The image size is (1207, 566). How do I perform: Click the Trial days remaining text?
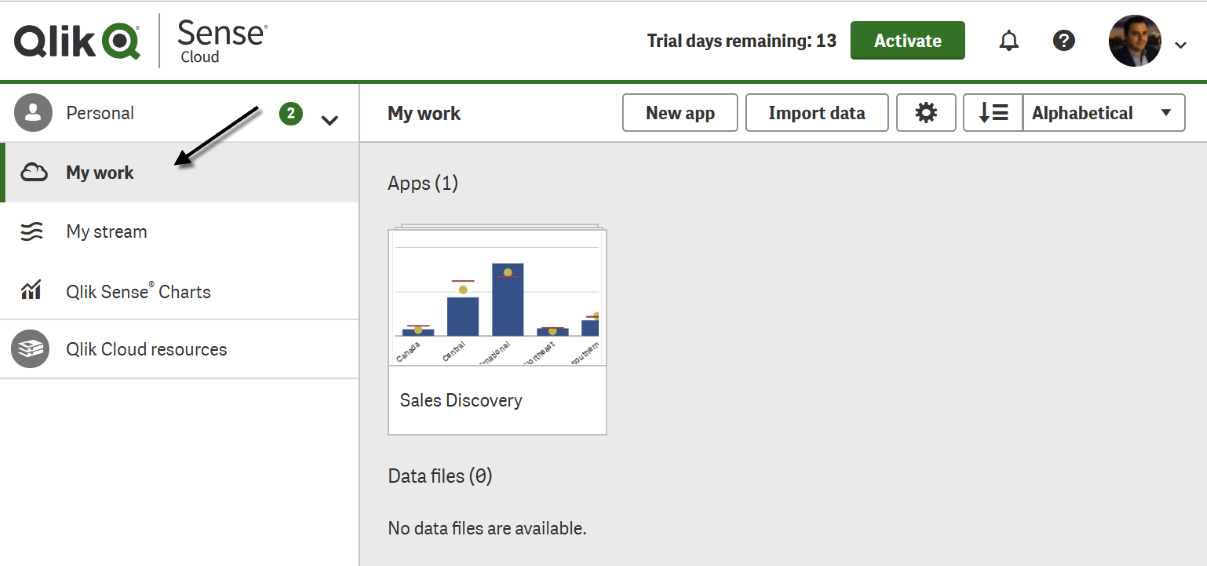pyautogui.click(x=741, y=41)
